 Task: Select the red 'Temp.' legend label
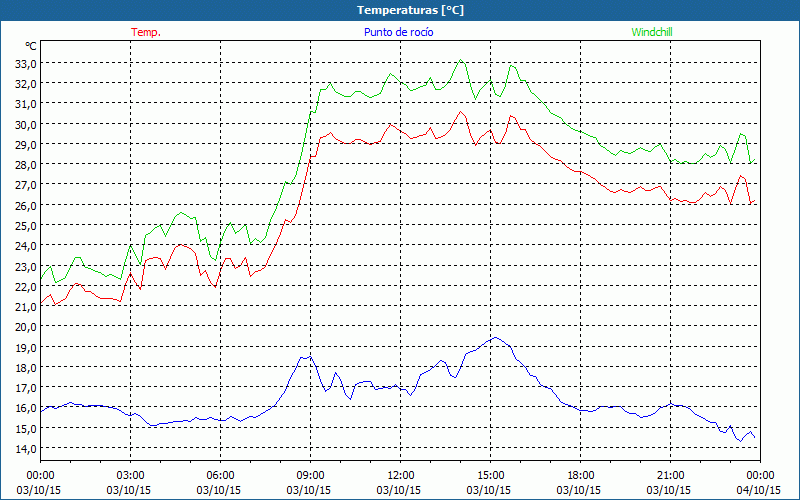(146, 32)
